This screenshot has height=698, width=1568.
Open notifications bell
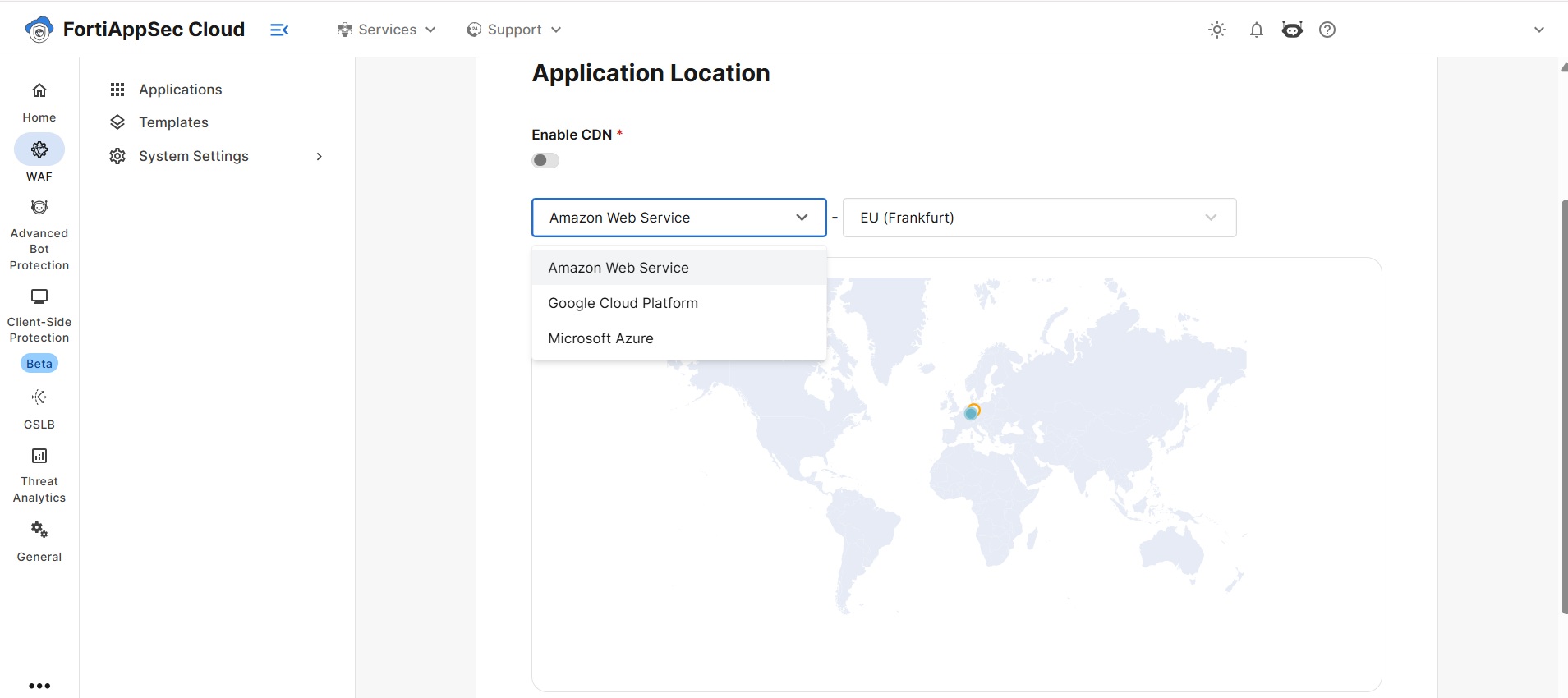(x=1257, y=30)
